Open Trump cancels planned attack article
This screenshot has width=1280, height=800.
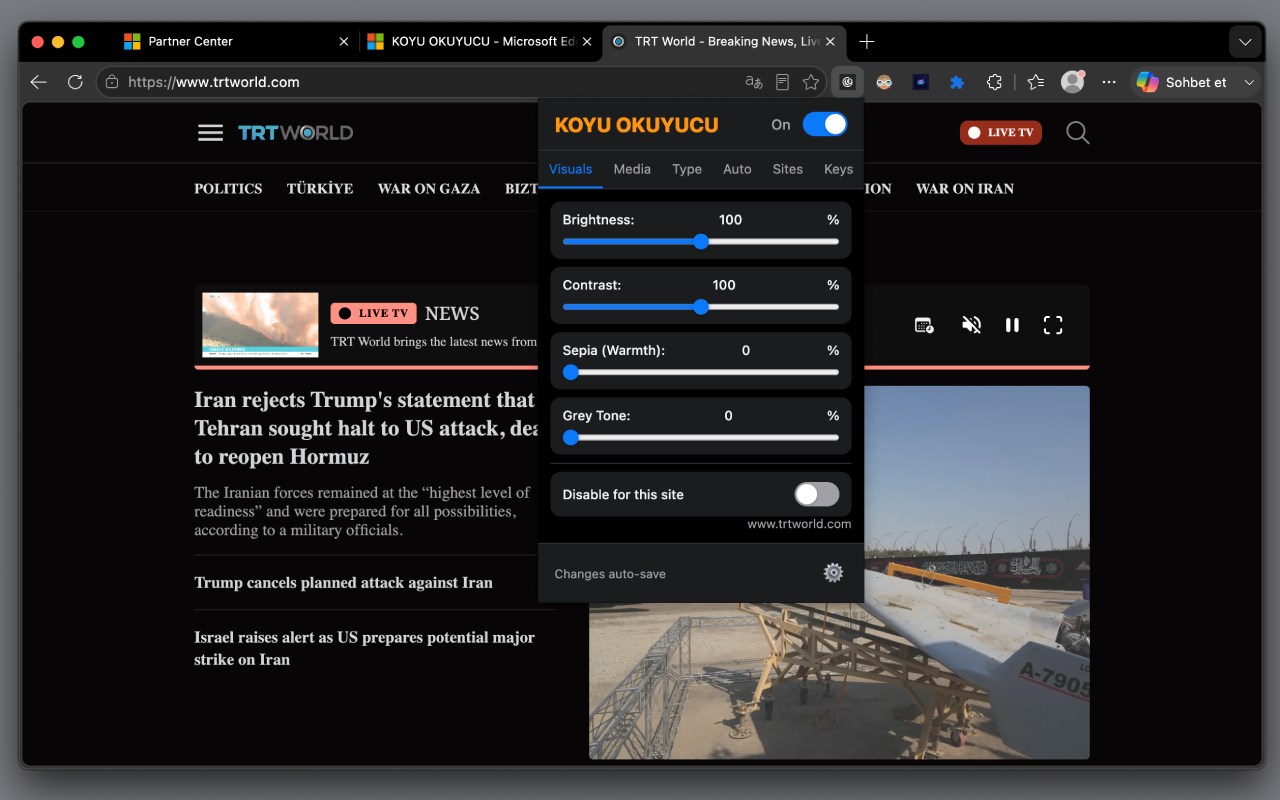pos(343,583)
